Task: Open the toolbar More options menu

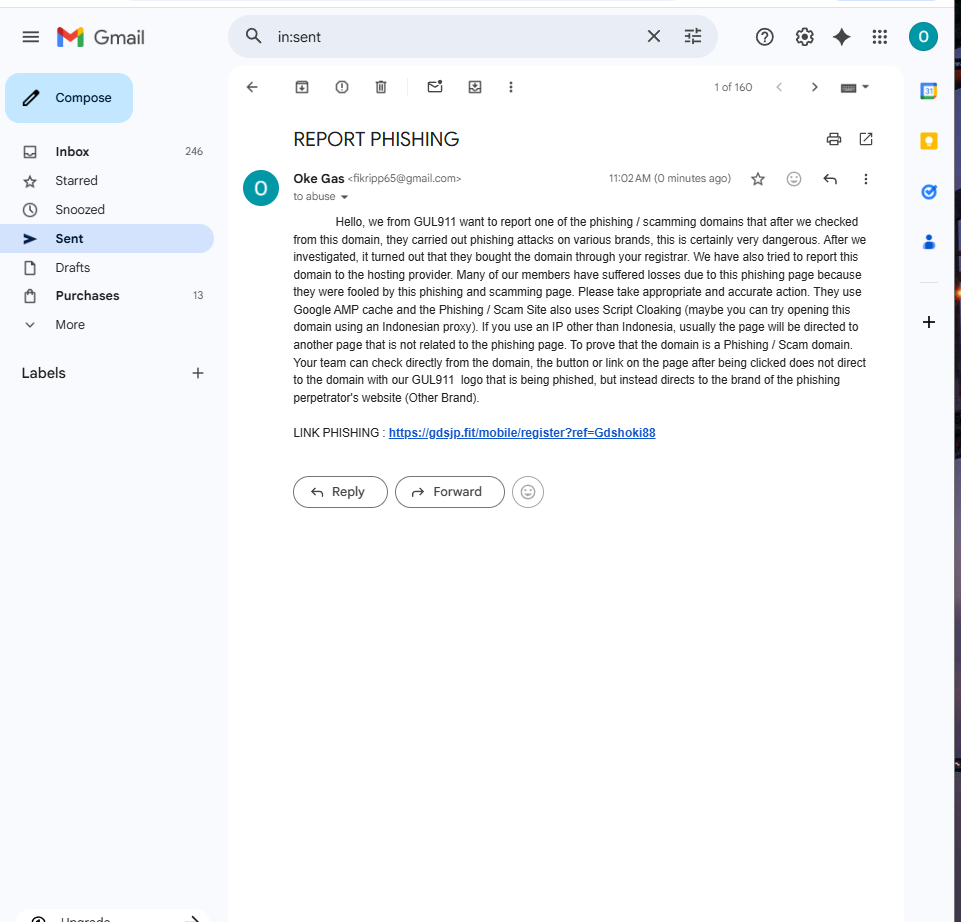Action: pyautogui.click(x=511, y=87)
